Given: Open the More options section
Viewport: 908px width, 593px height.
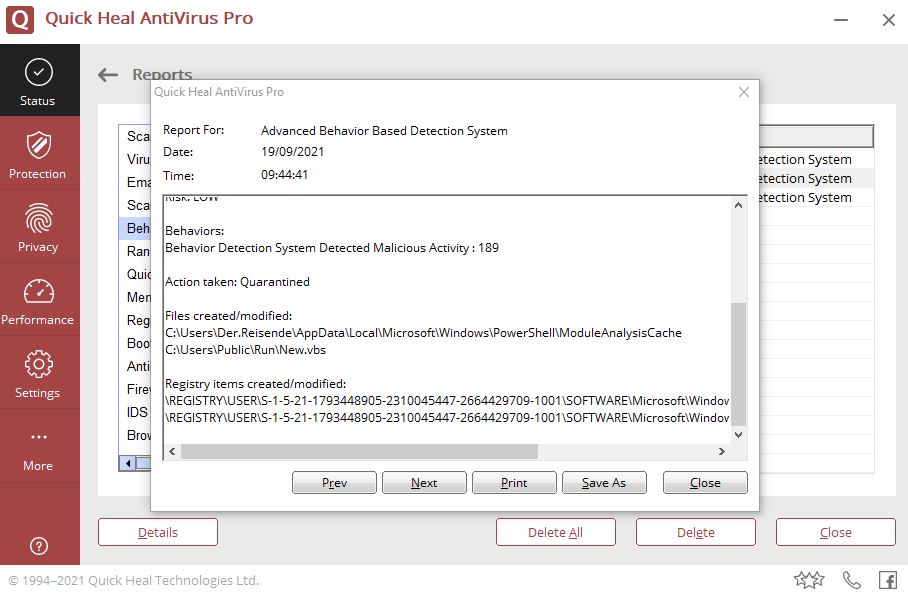Looking at the screenshot, I should pyautogui.click(x=39, y=446).
